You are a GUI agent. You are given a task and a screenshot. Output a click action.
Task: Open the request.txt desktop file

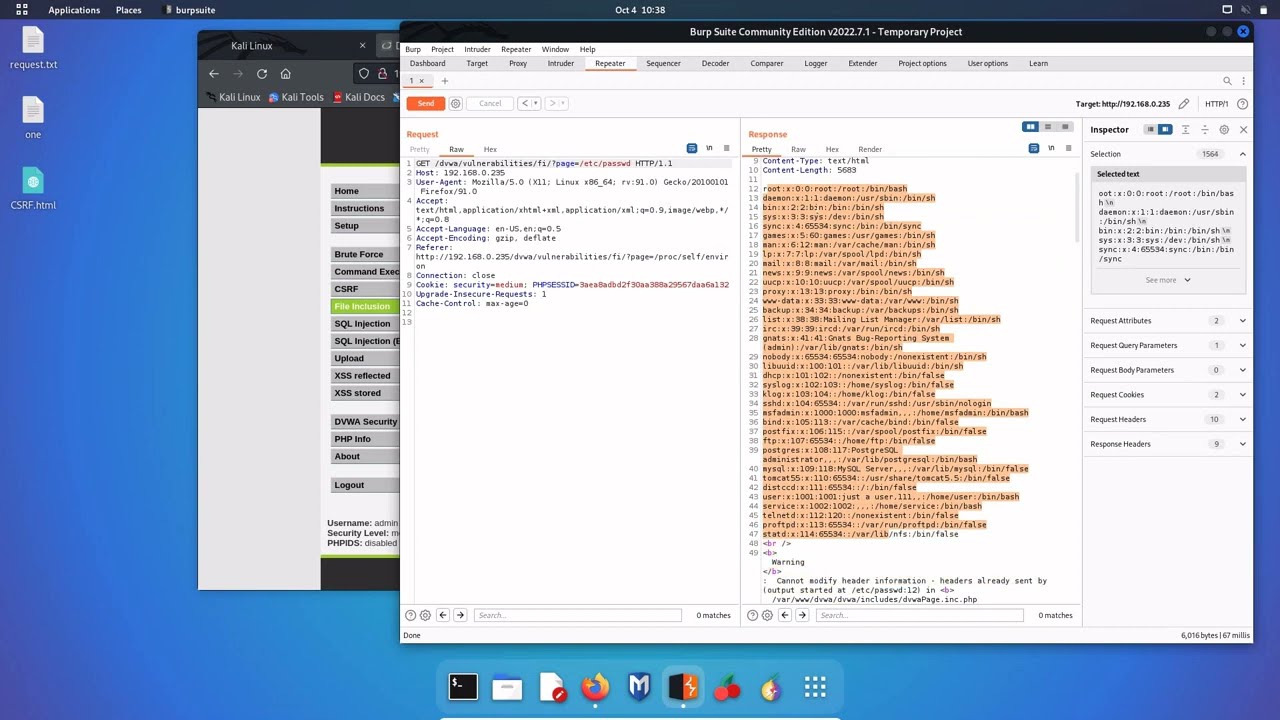coord(33,48)
